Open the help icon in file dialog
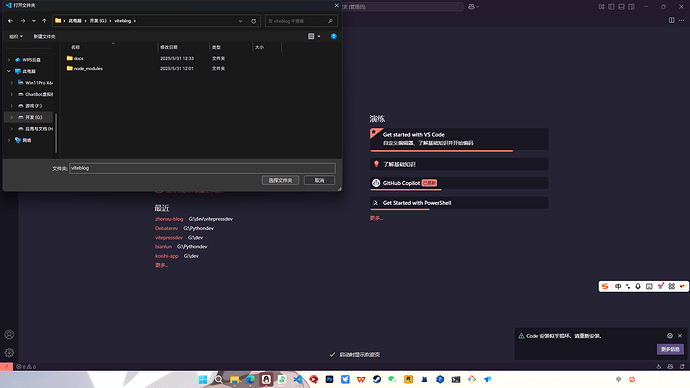 [334, 36]
